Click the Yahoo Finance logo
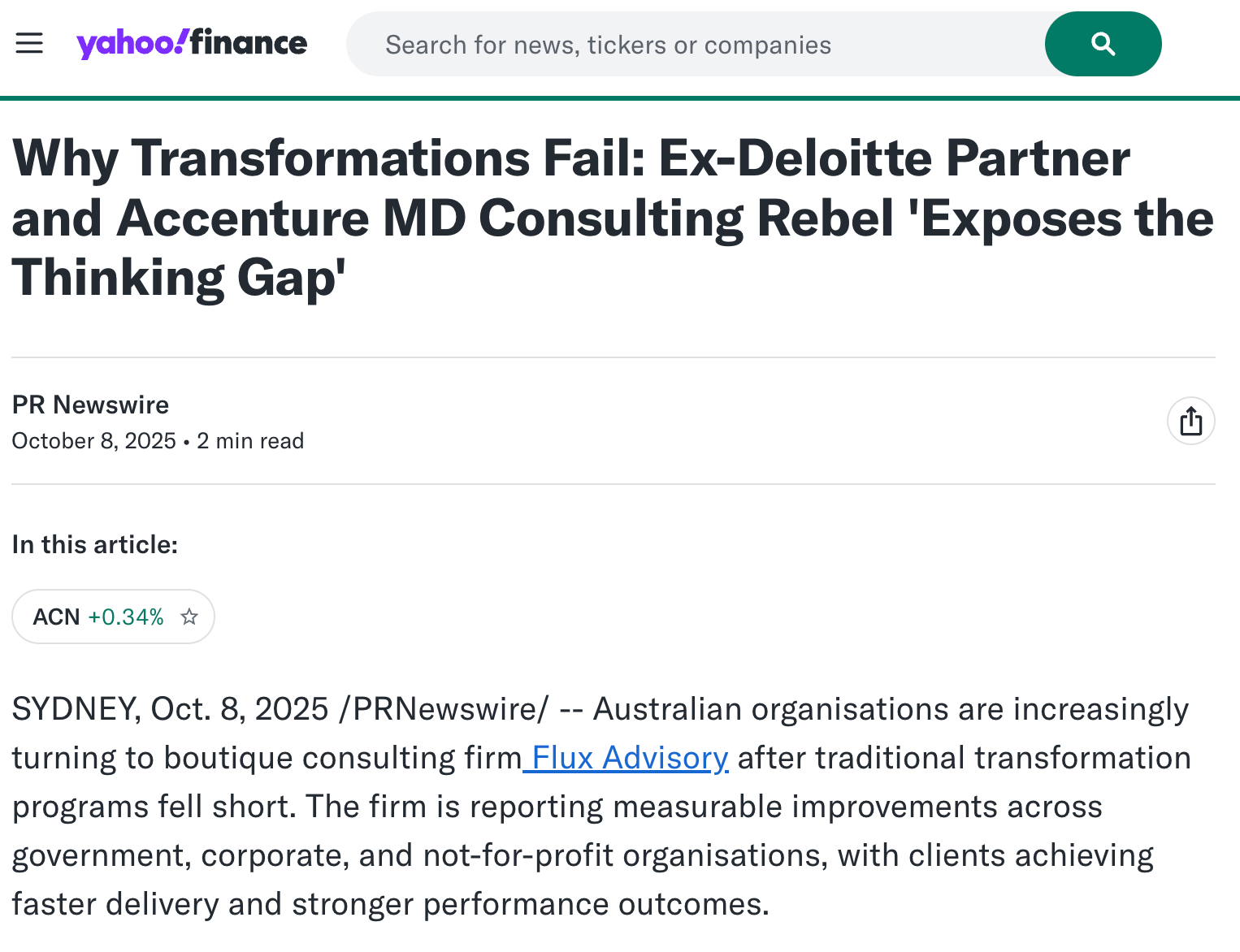 coord(192,43)
